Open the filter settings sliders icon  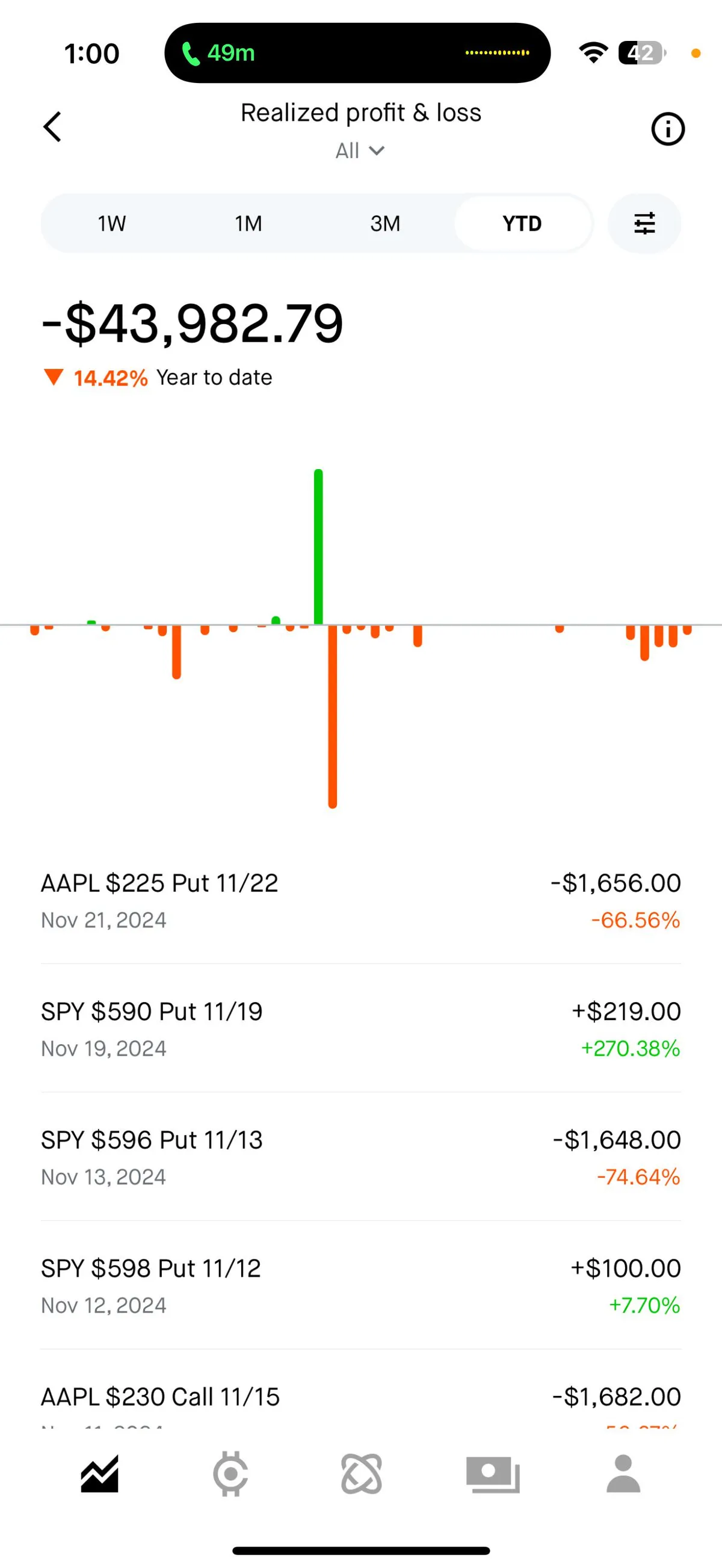point(644,223)
